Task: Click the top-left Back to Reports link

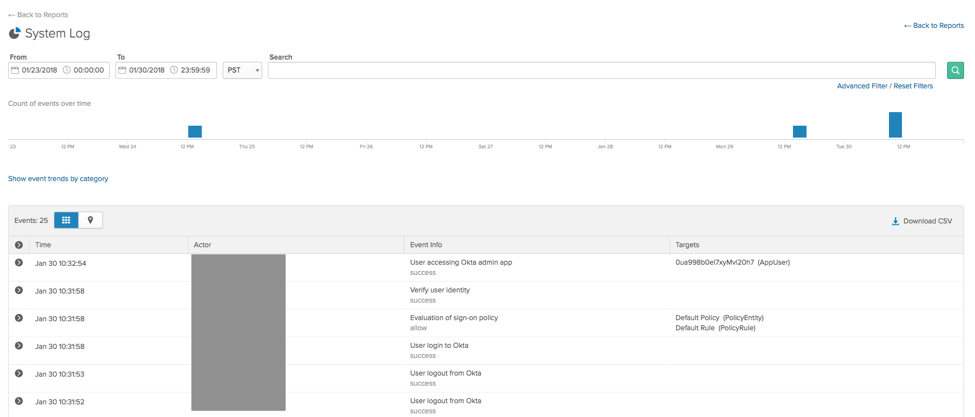Action: (x=38, y=15)
